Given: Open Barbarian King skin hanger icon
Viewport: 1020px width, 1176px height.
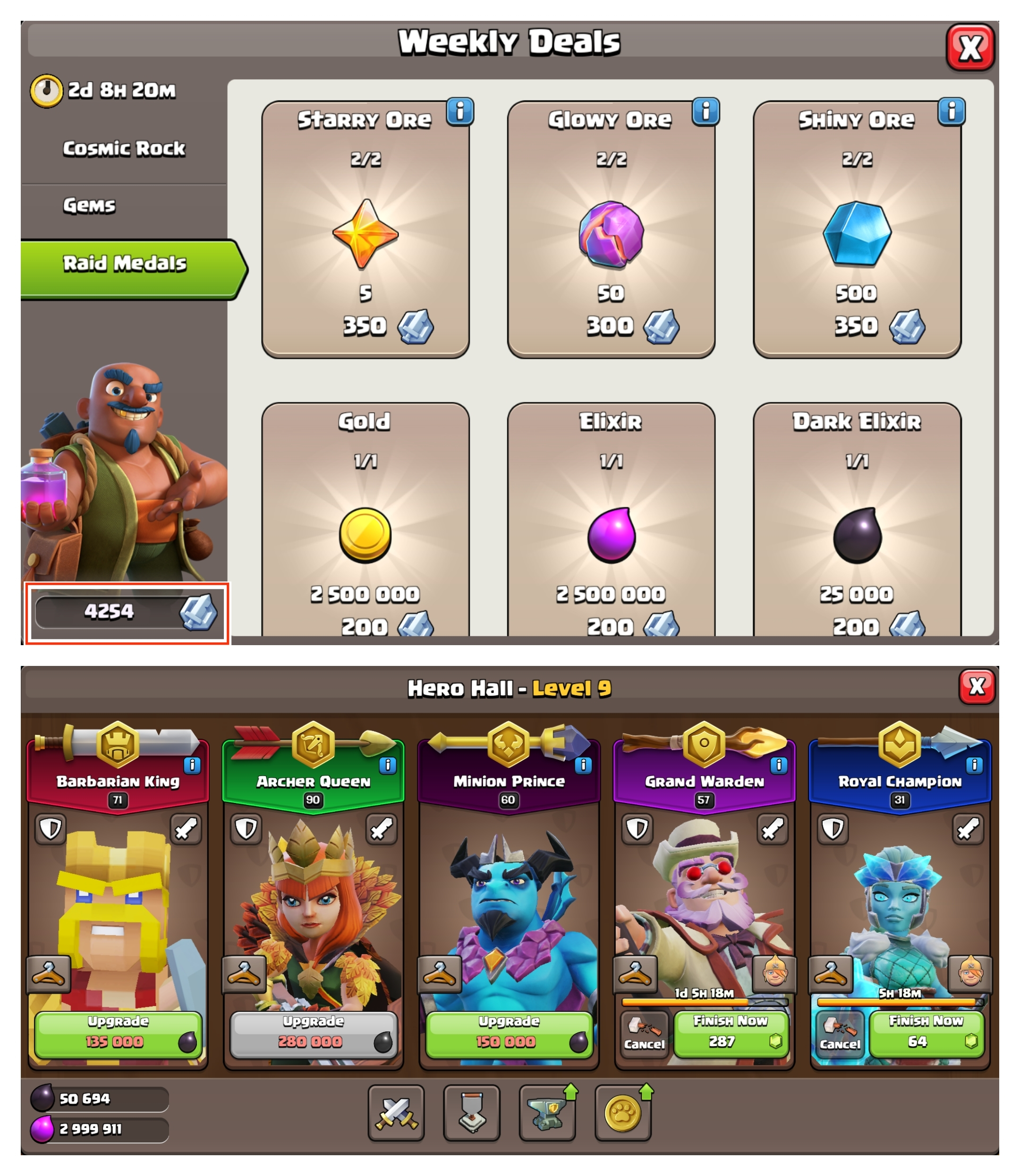Looking at the screenshot, I should point(50,973).
